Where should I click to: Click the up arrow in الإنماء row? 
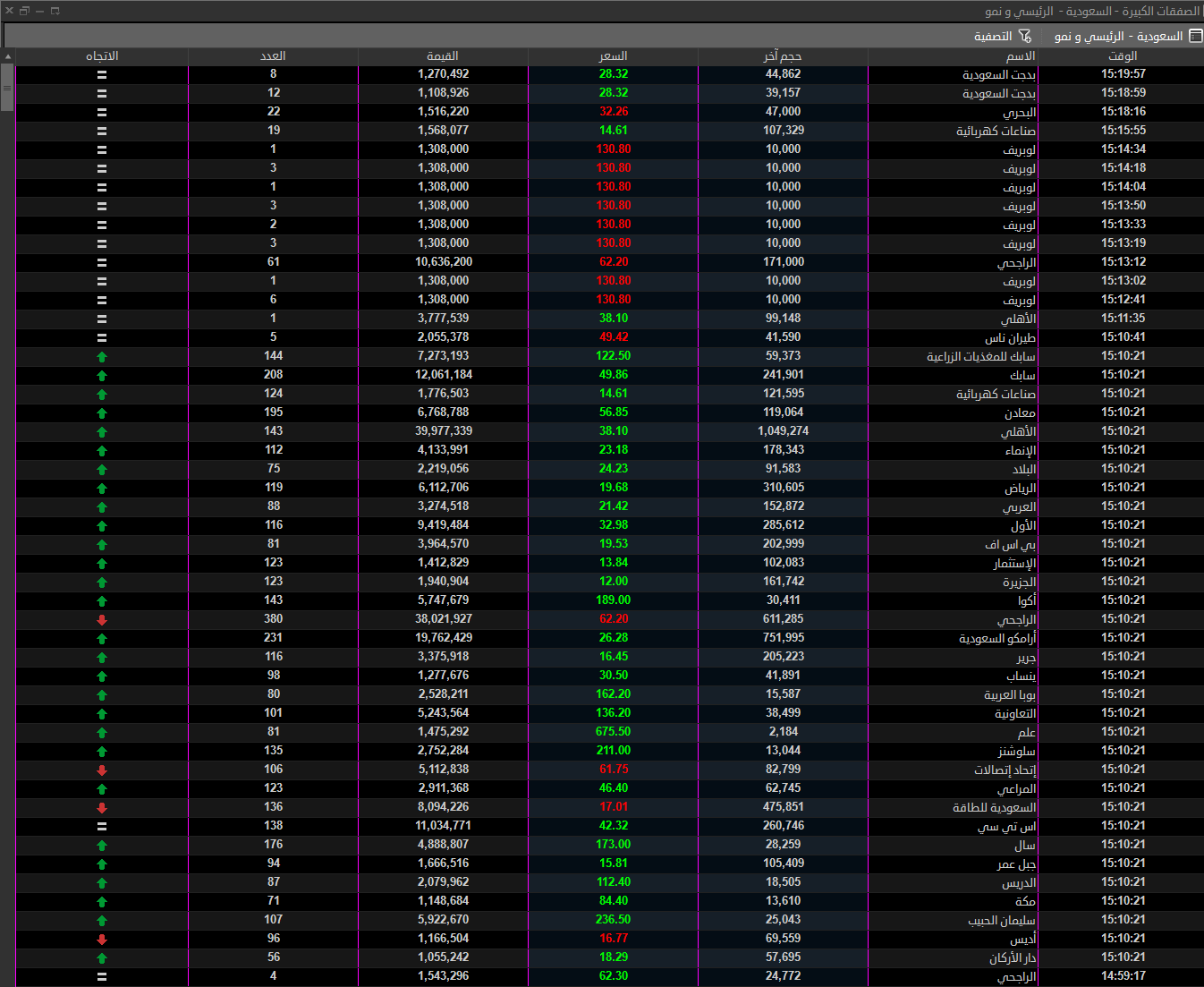point(102,450)
